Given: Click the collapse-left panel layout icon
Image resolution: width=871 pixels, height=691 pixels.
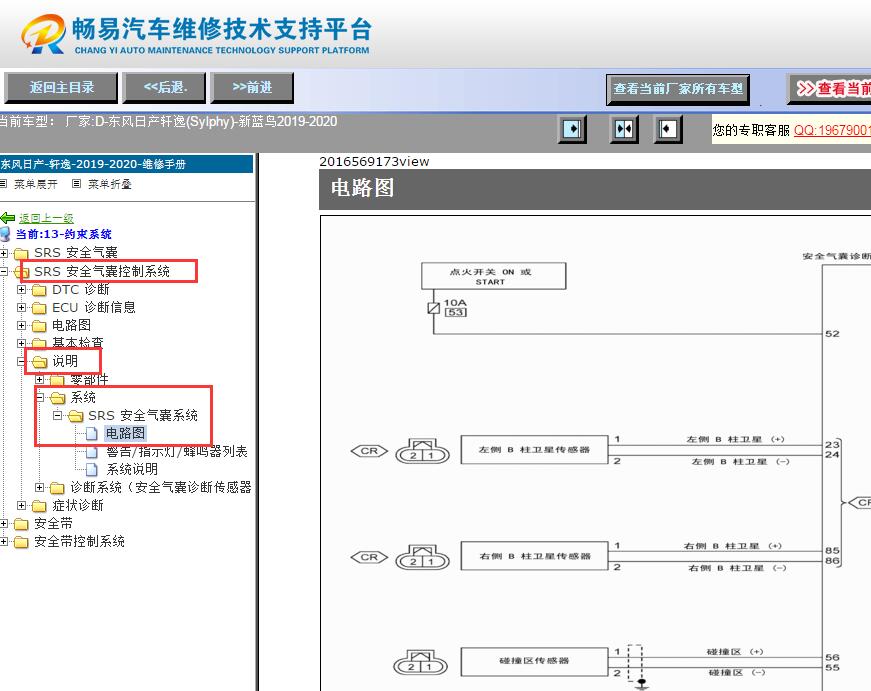Looking at the screenshot, I should point(668,129).
